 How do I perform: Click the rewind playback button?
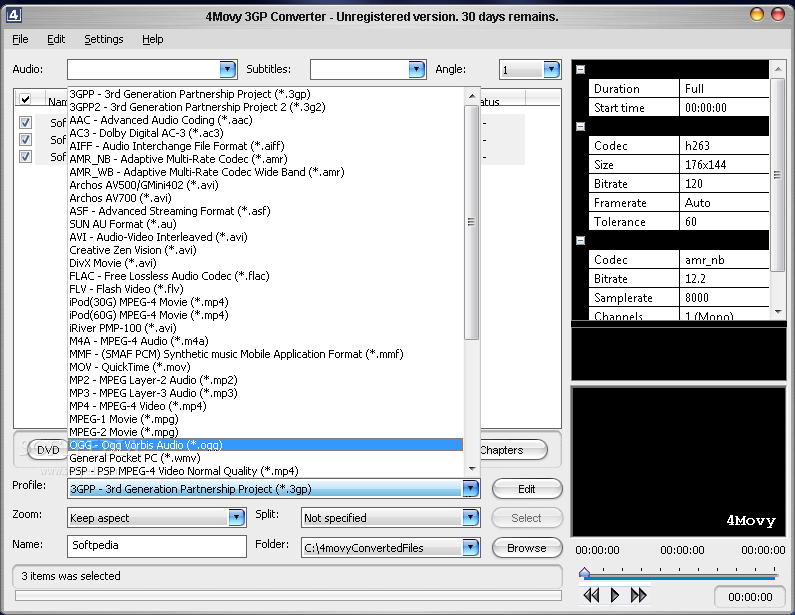(x=591, y=595)
